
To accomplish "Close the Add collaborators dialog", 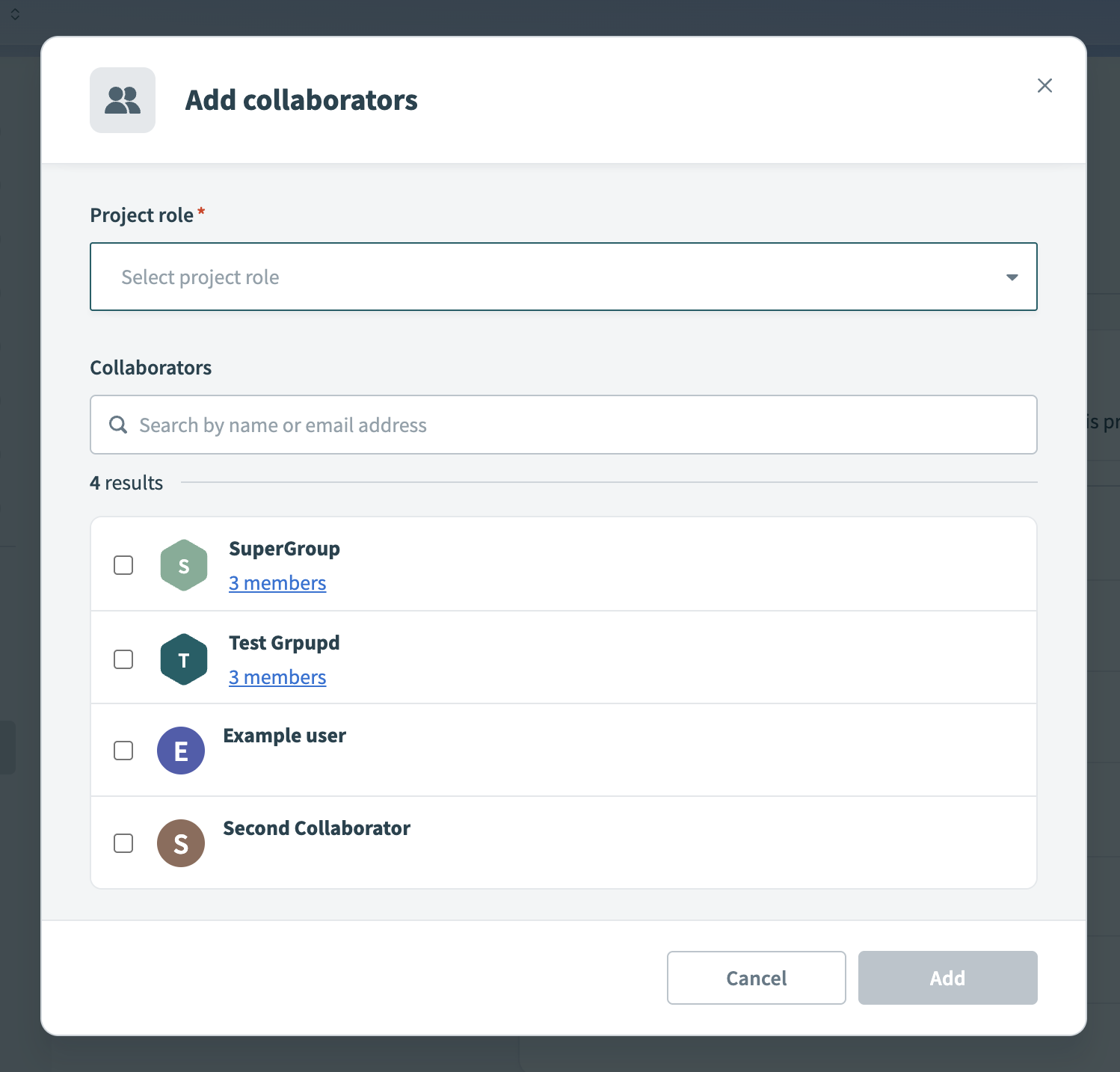I will [x=1044, y=85].
